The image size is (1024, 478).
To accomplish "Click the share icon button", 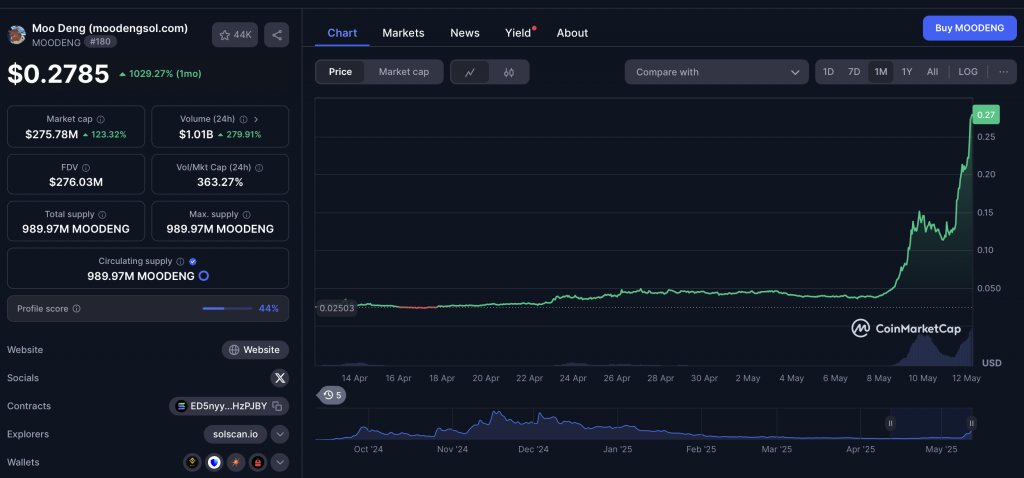I will (x=276, y=35).
